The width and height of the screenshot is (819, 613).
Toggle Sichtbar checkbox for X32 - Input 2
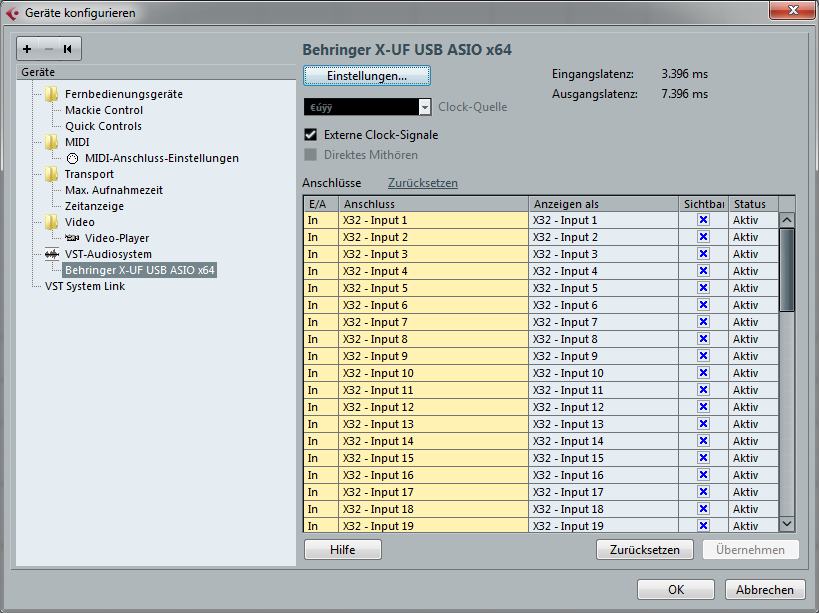click(704, 237)
